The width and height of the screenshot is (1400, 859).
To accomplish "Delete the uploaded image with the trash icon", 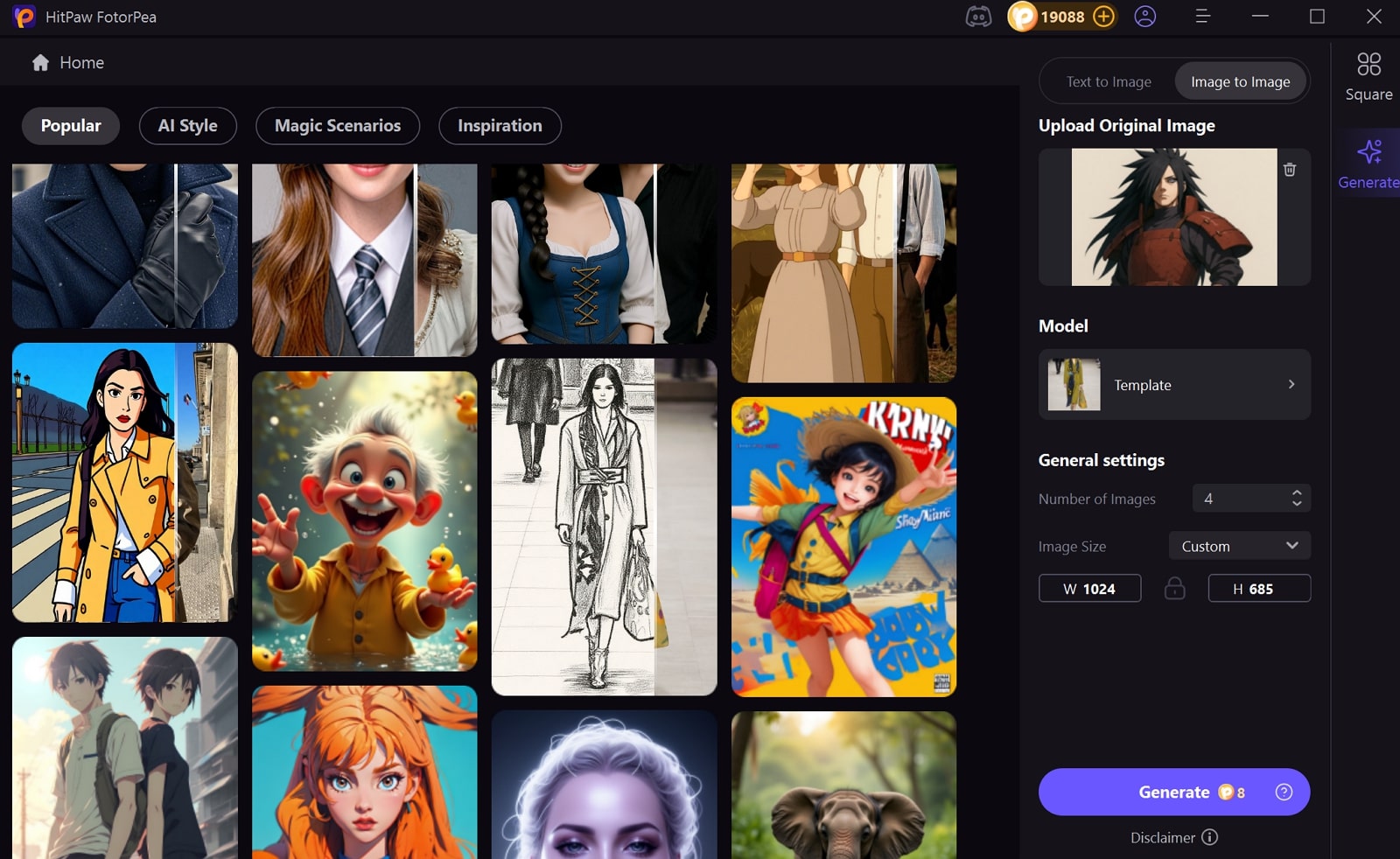I will pos(1290,170).
